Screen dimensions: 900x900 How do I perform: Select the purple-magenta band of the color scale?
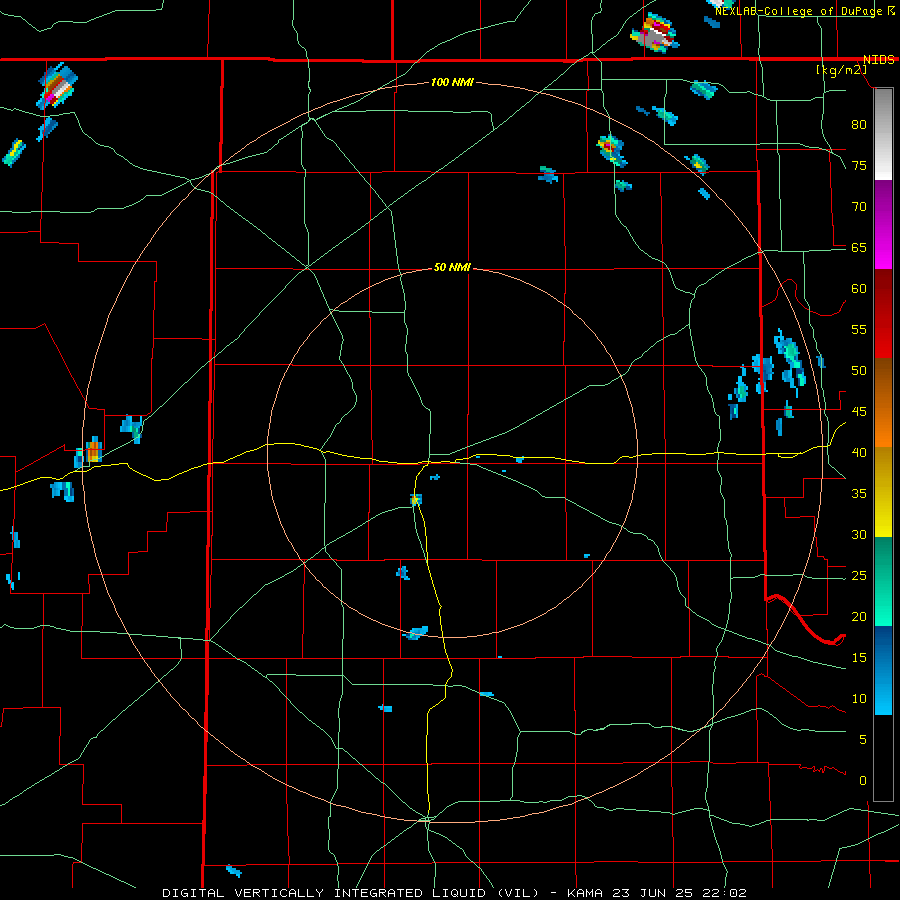[883, 225]
